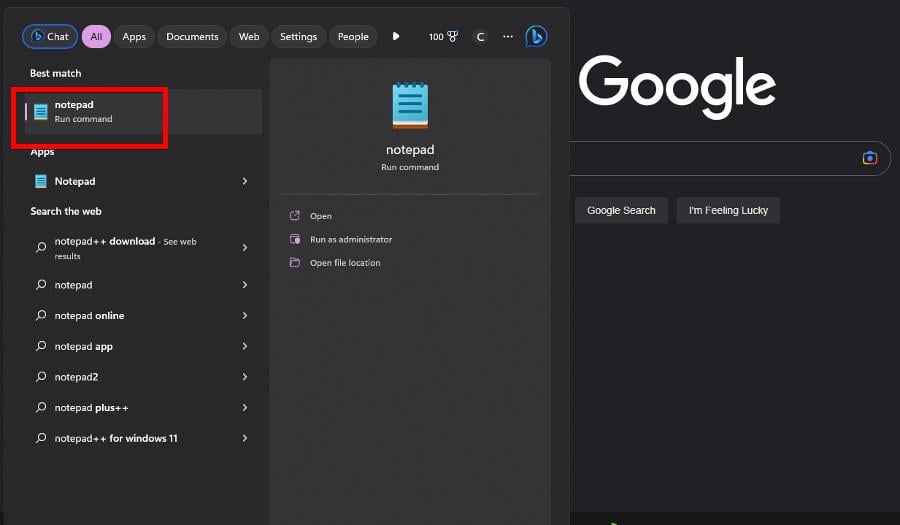
Task: Click search magnifier beside notepad app
Action: (x=41, y=346)
